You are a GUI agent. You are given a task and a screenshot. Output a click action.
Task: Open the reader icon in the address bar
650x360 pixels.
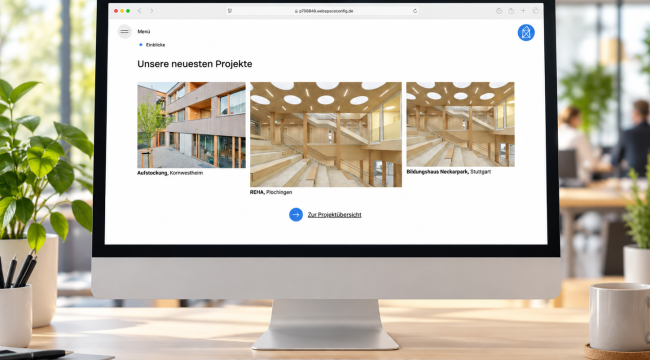[x=230, y=11]
